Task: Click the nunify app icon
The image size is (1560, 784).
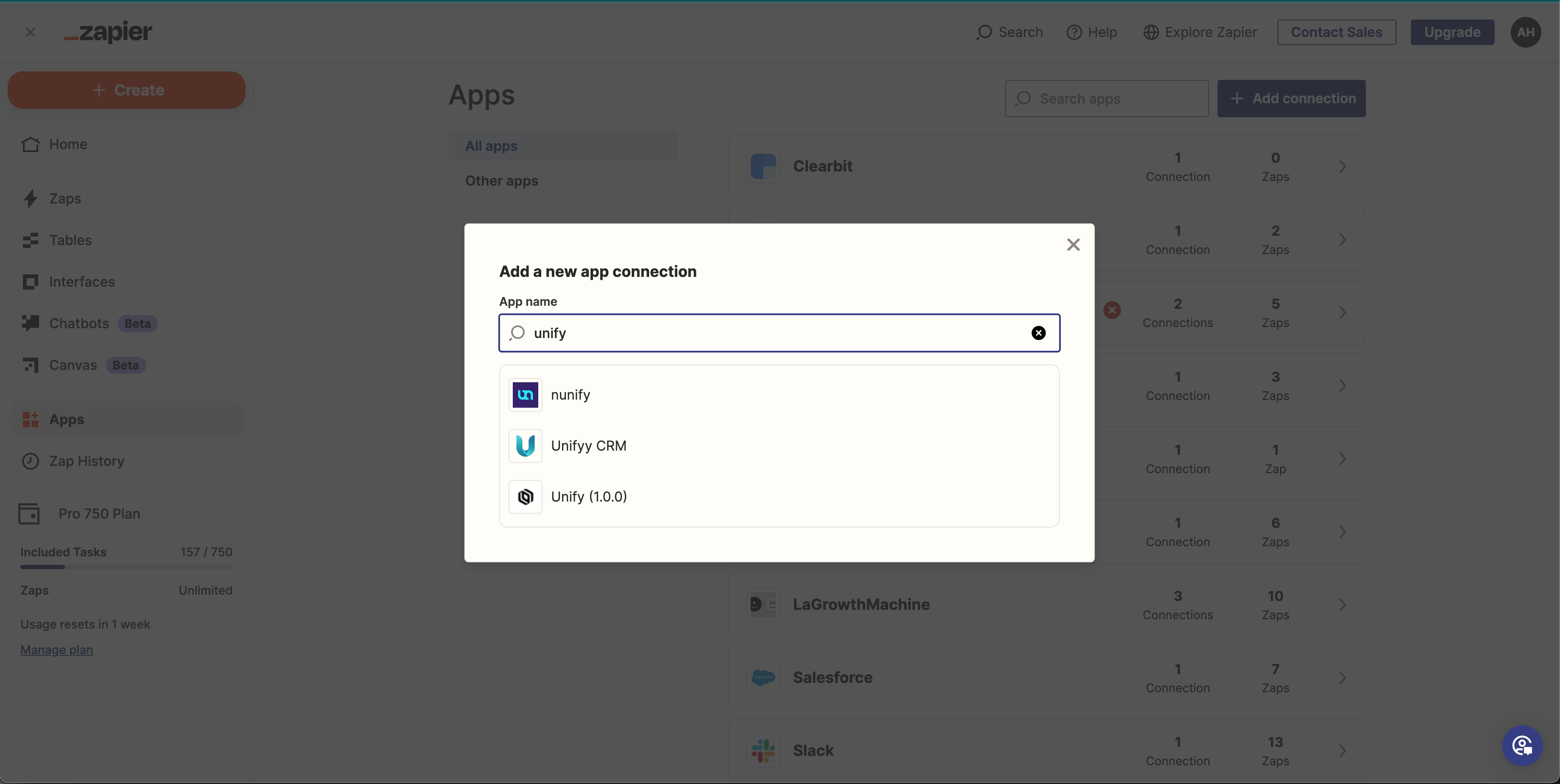Action: pyautogui.click(x=525, y=395)
